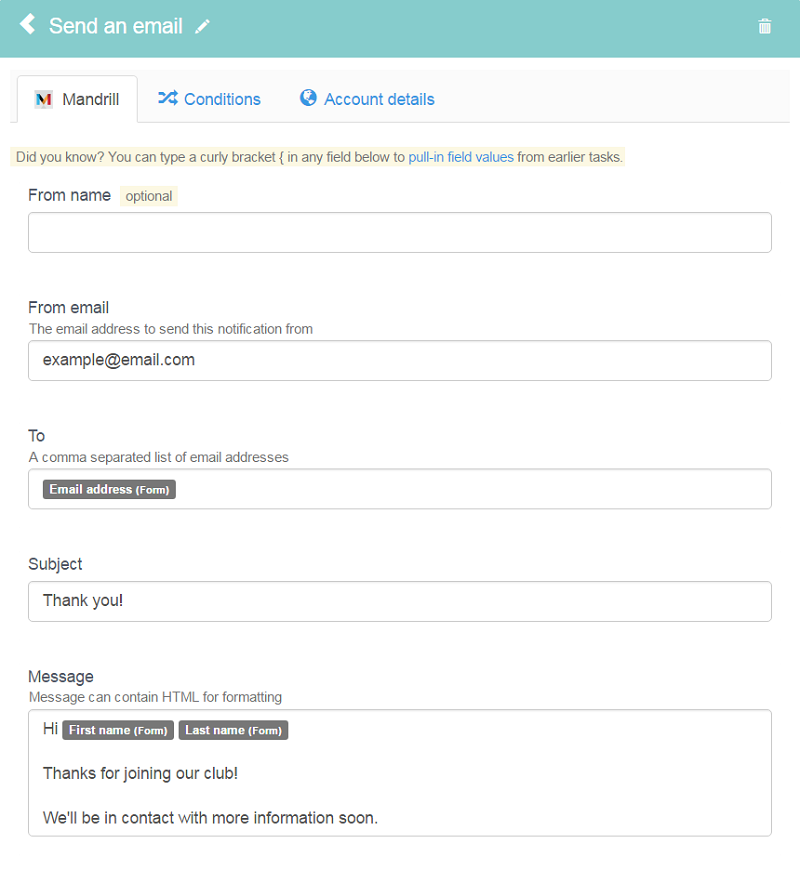Switch to the Conditions tab
Screen dimensions: 800x870
point(209,99)
